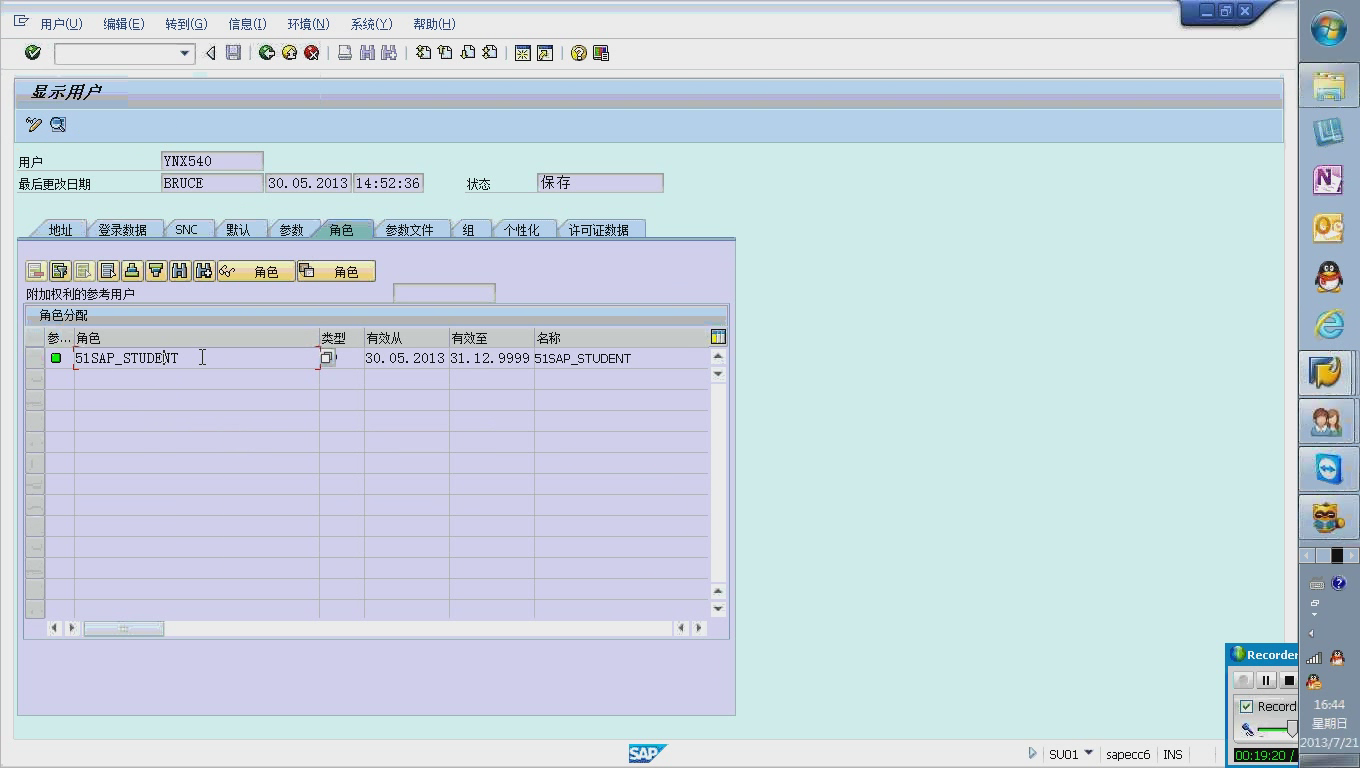The width and height of the screenshot is (1360, 768).
Task: Switch to the 参数文件 tab
Action: pyautogui.click(x=410, y=230)
